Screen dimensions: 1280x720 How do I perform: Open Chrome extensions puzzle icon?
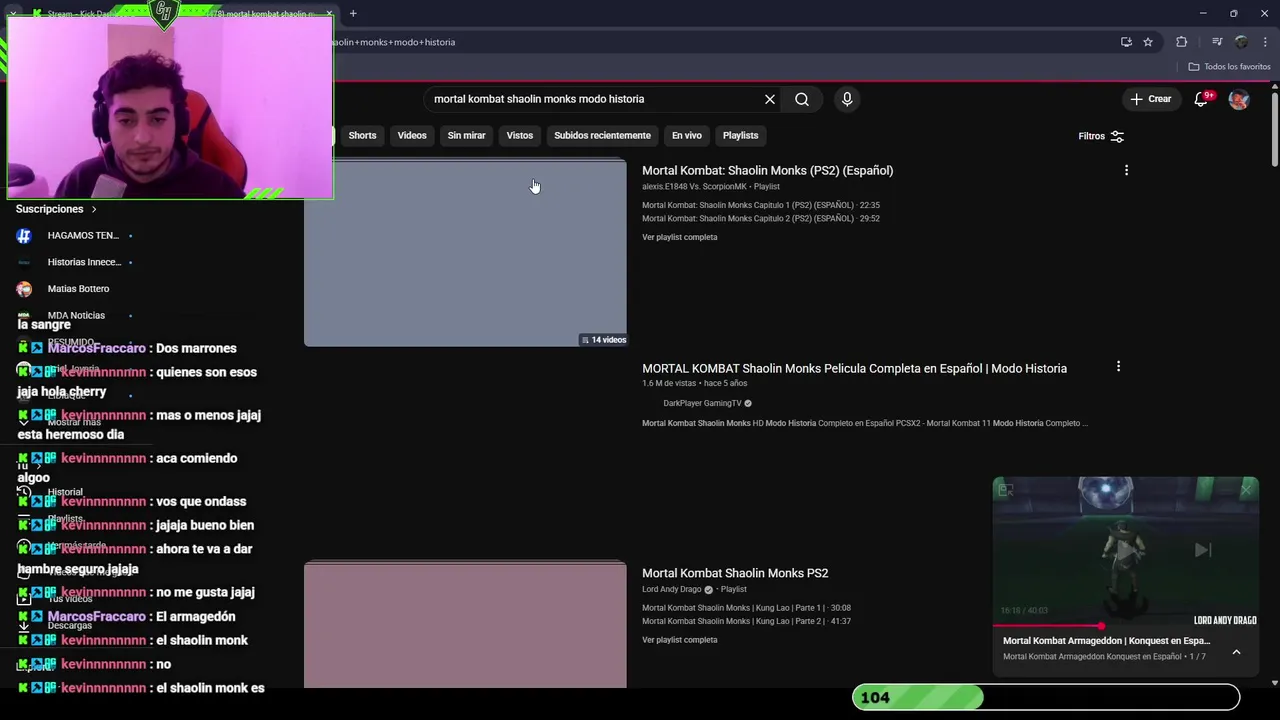click(1181, 42)
